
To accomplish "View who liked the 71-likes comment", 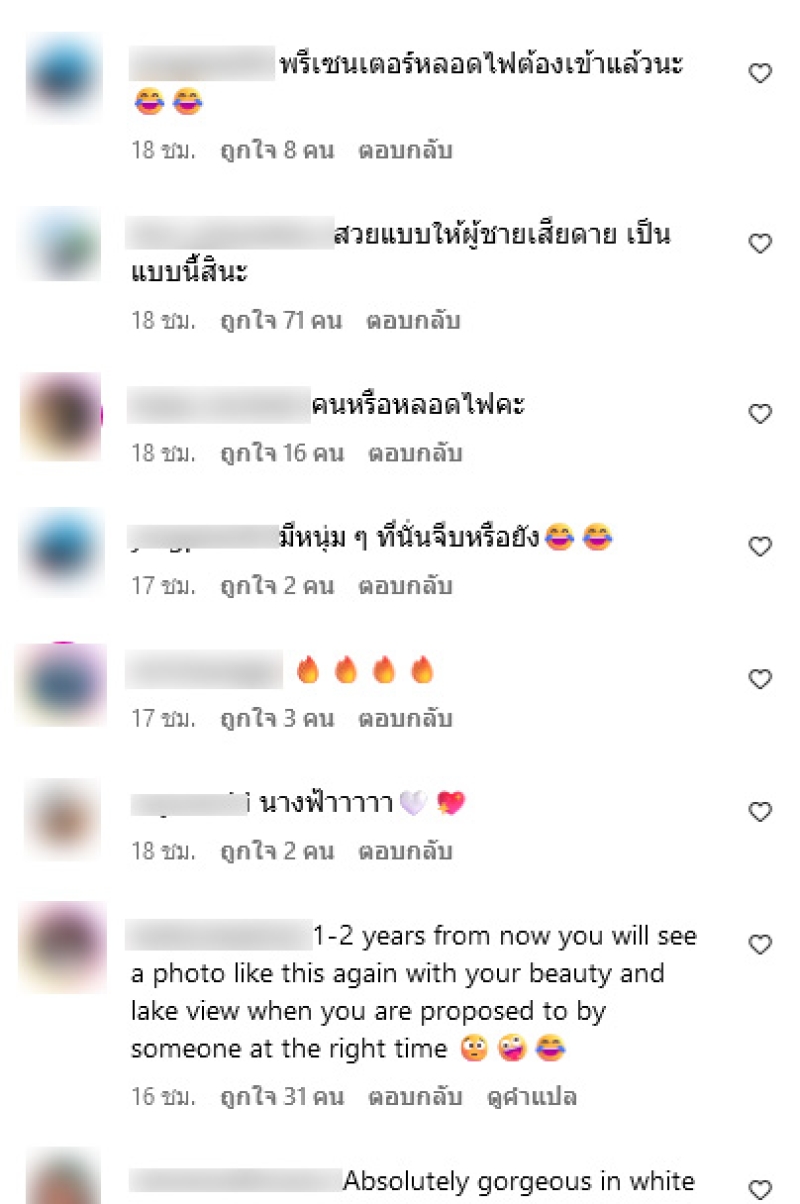I will 281,321.
